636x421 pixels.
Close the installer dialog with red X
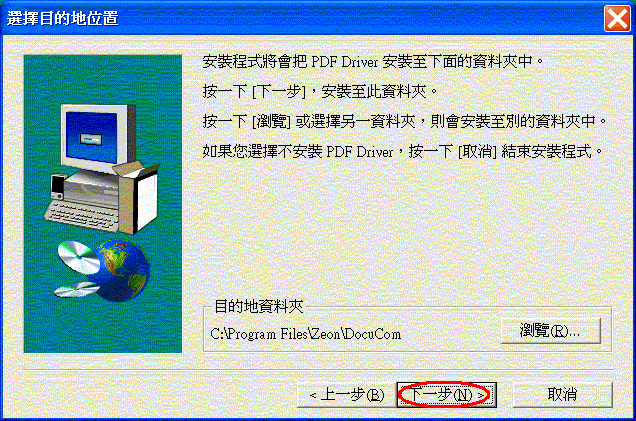point(617,18)
